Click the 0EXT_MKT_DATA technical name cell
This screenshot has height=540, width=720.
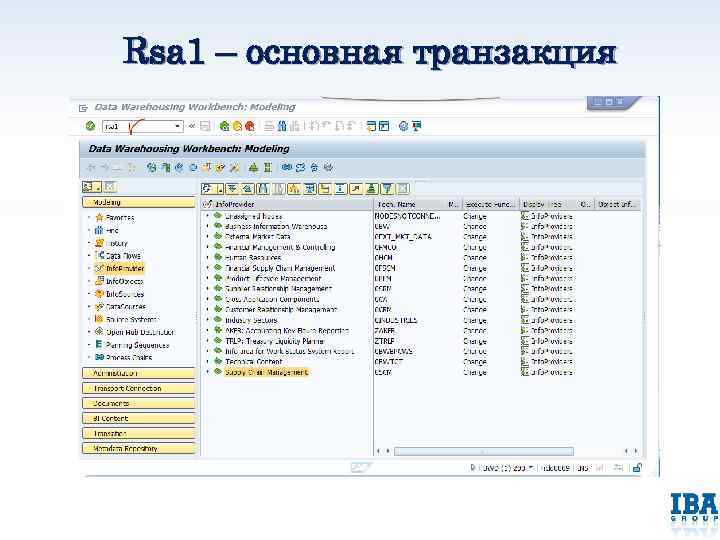coord(403,237)
